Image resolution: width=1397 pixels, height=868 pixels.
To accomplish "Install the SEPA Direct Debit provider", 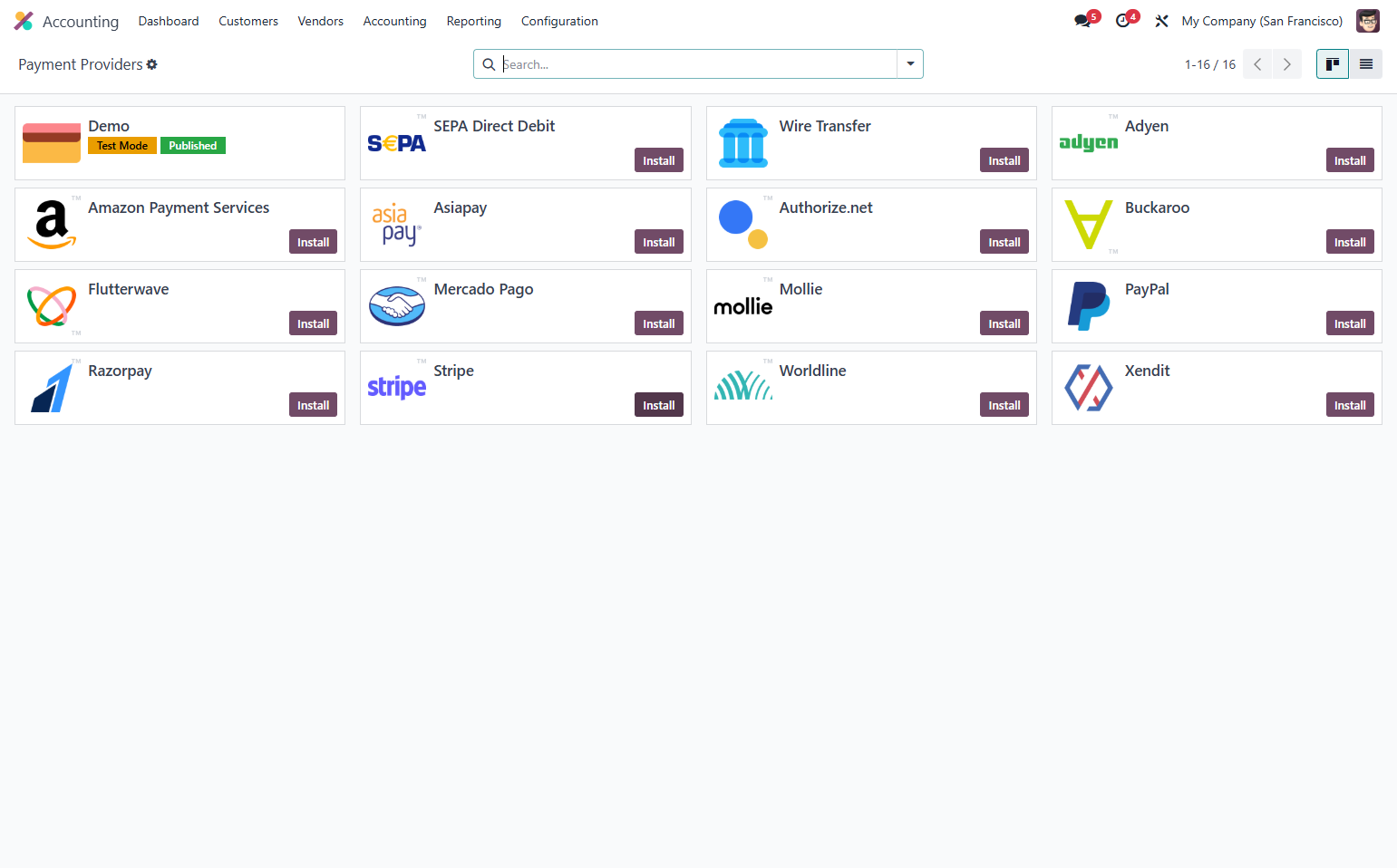I will [x=659, y=160].
